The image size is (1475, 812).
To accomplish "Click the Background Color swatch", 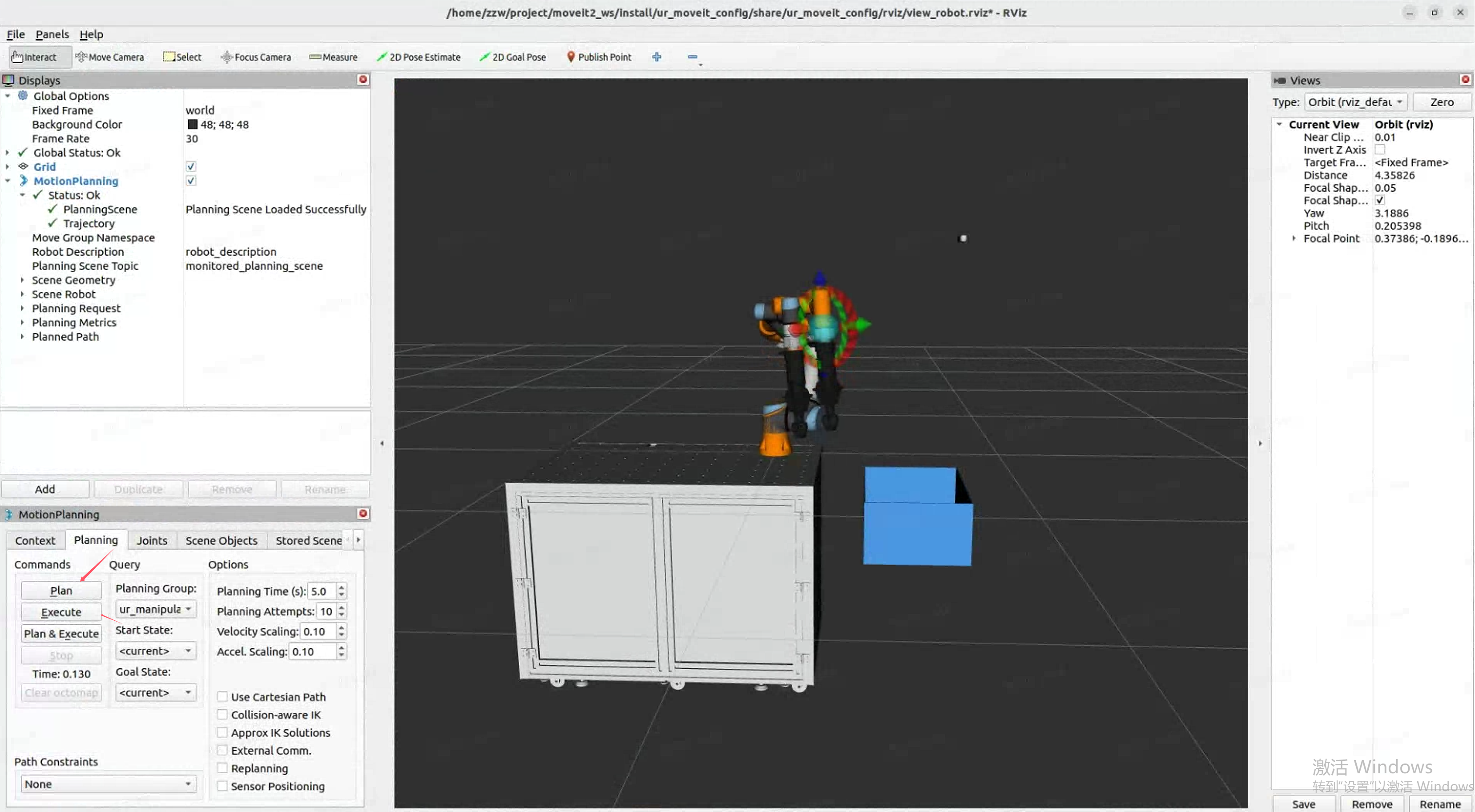I will coord(193,124).
